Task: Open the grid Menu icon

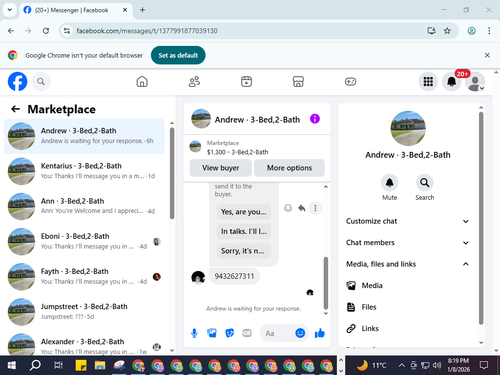Action: [428, 81]
